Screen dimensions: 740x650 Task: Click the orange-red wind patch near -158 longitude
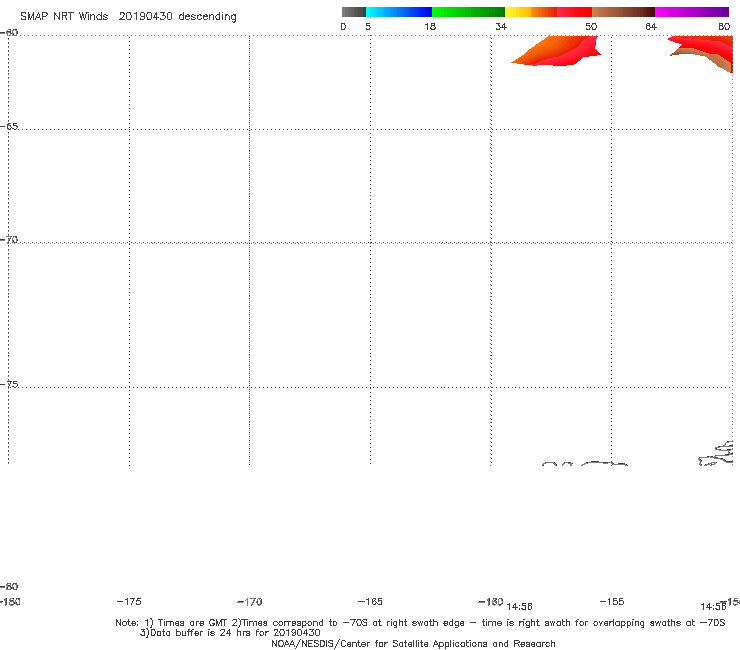click(x=559, y=51)
